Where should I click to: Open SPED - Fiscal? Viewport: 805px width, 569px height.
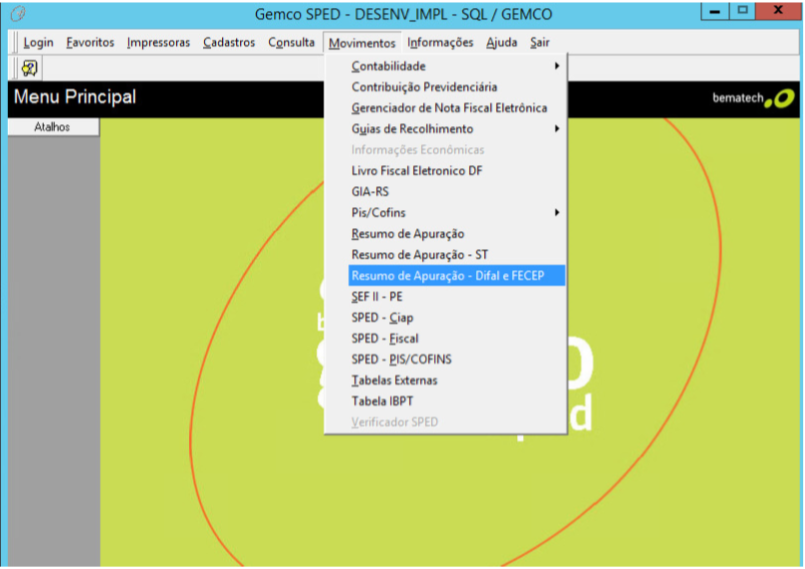coord(445,338)
